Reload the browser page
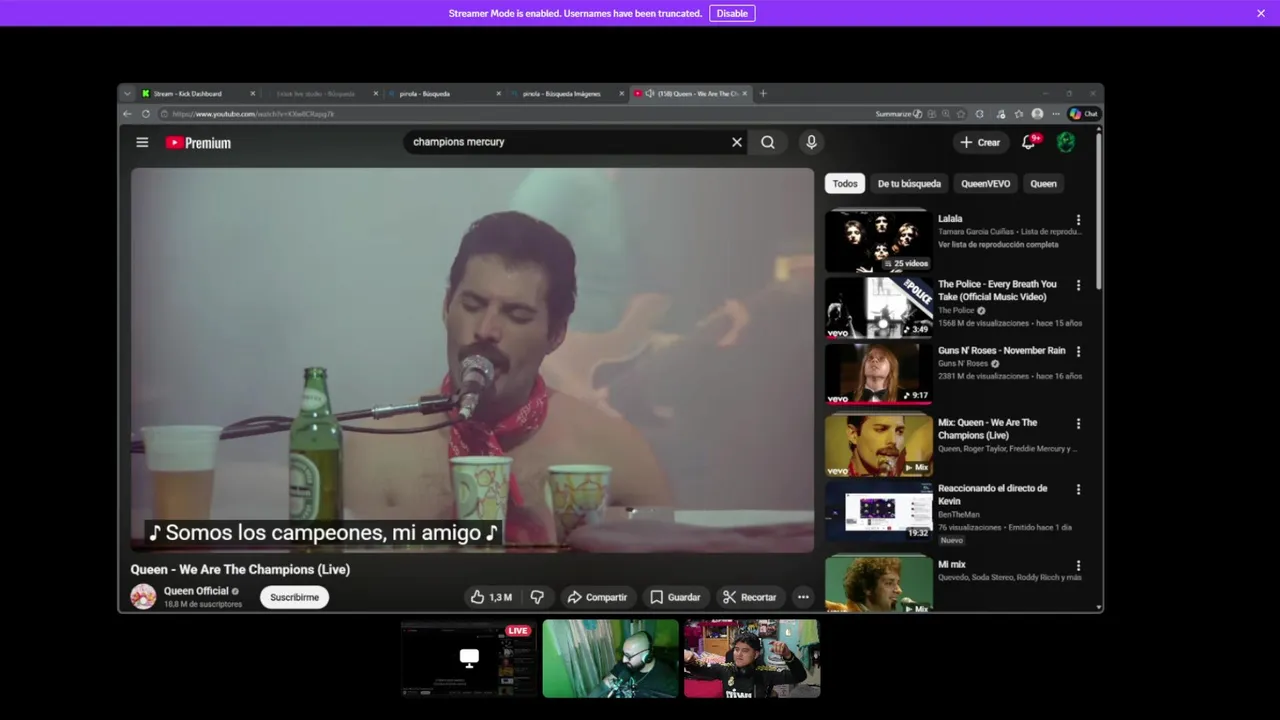 [x=145, y=114]
